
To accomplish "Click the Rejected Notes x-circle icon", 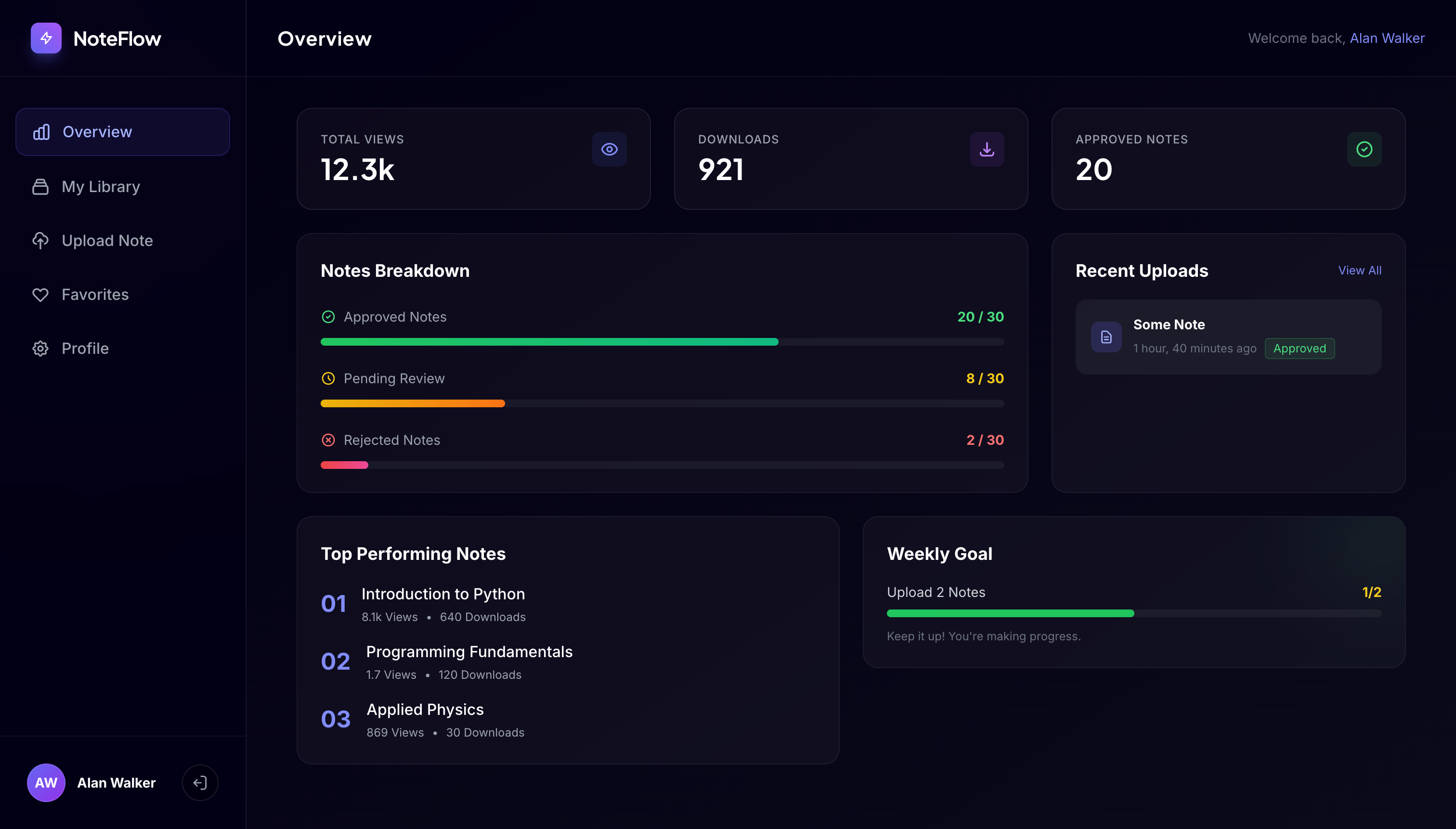I will (x=328, y=440).
